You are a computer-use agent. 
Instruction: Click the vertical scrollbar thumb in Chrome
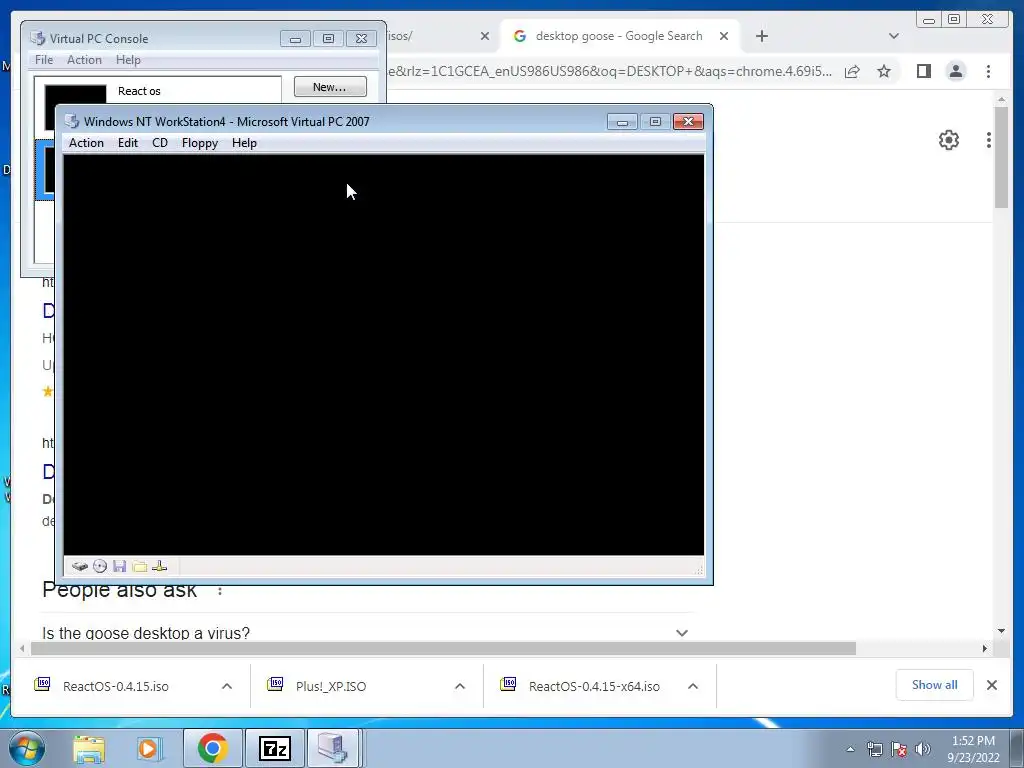[1001, 157]
